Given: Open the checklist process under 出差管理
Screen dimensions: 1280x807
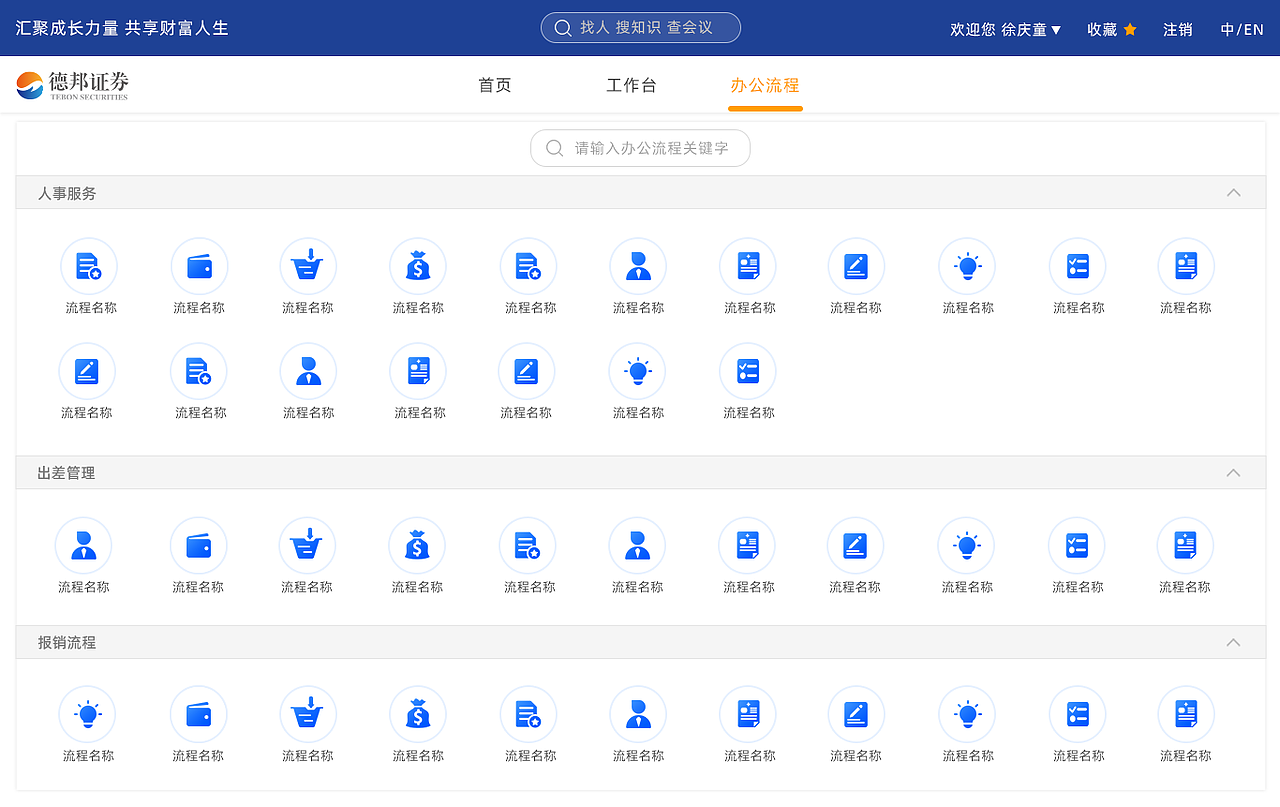Looking at the screenshot, I should 1077,546.
